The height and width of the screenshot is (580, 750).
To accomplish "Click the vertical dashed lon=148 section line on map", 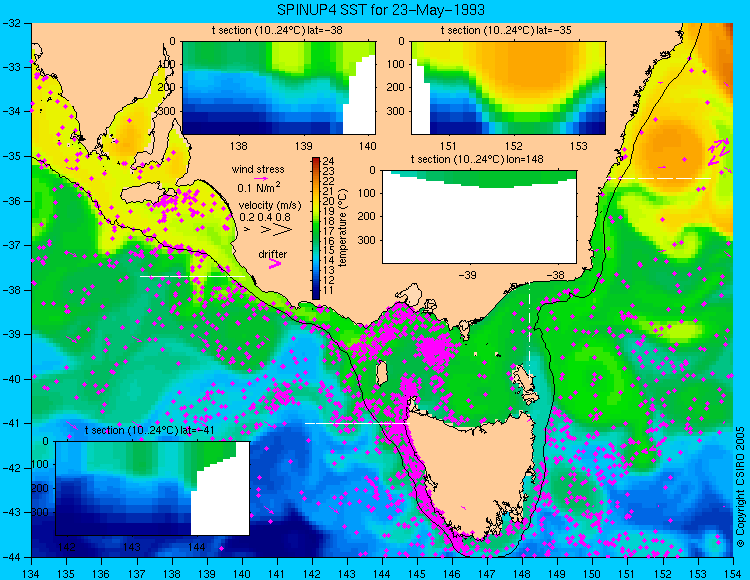I will click(529, 330).
